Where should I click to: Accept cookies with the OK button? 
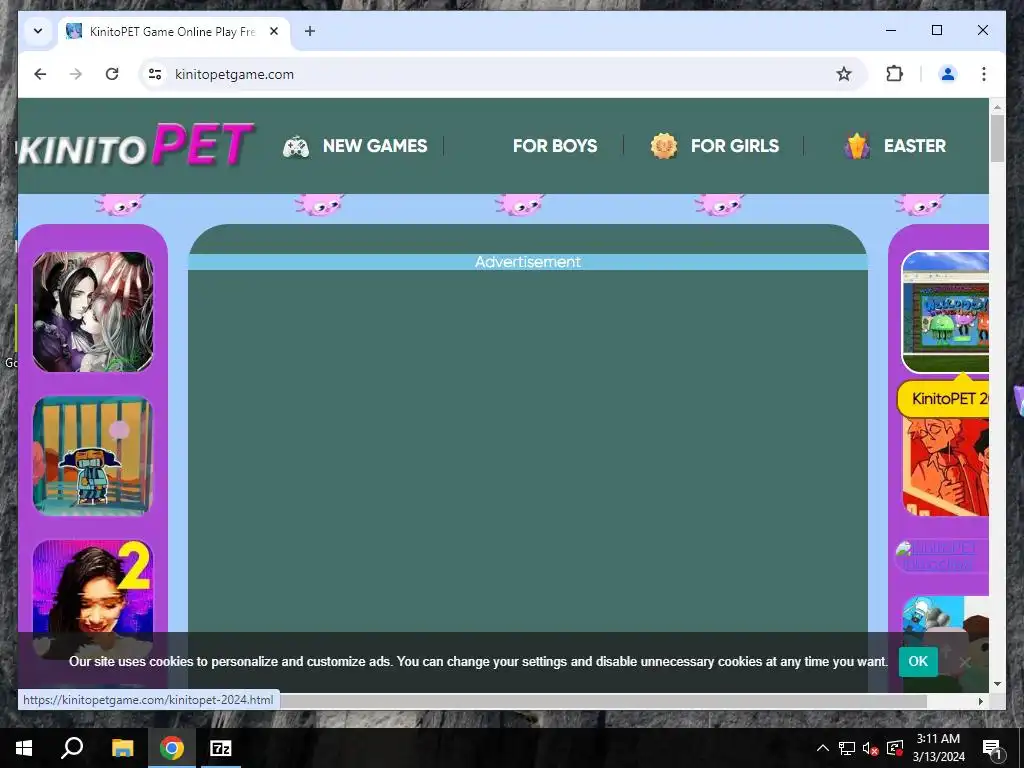point(918,662)
